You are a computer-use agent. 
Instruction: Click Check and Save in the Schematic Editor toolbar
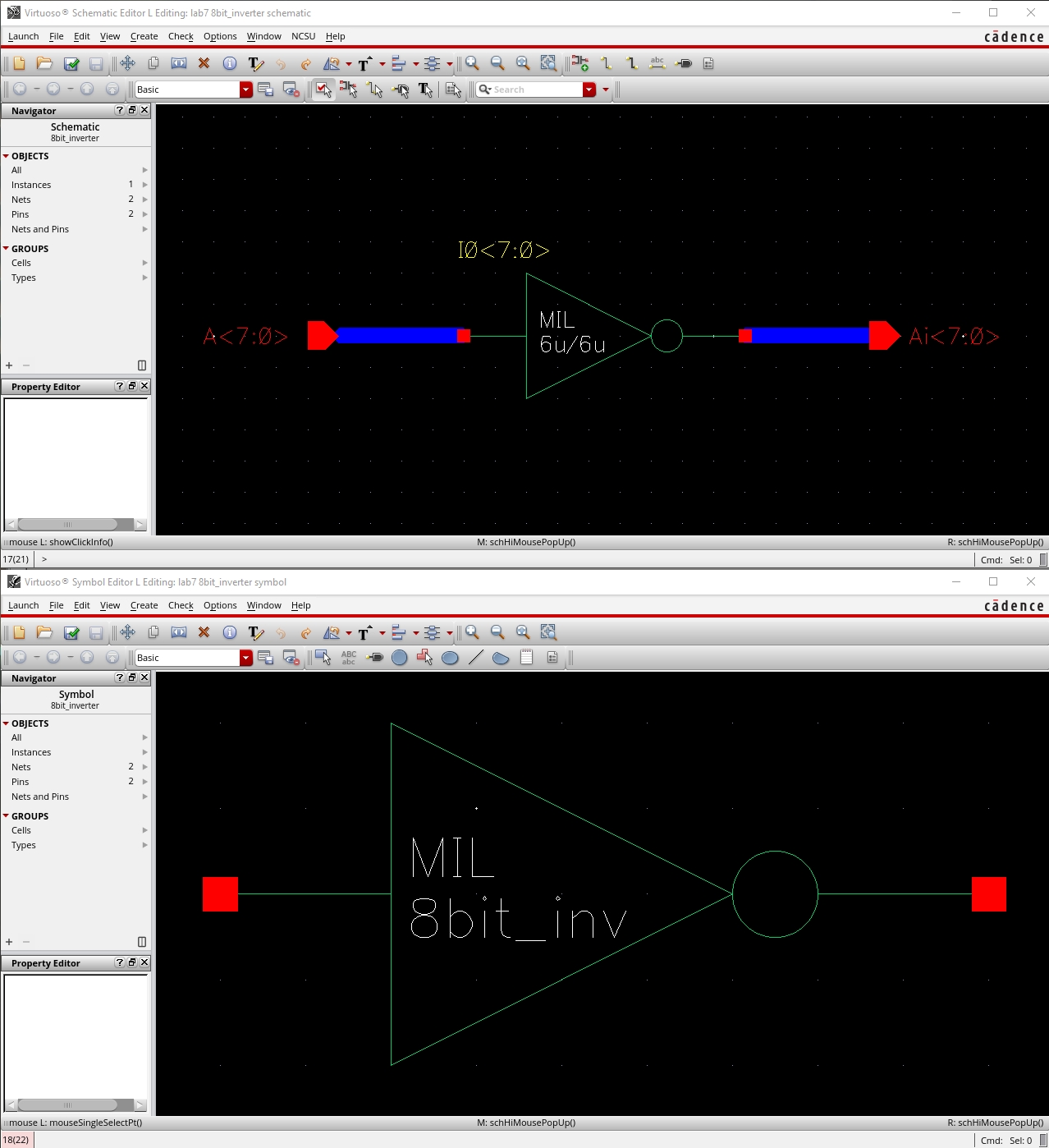coord(71,63)
